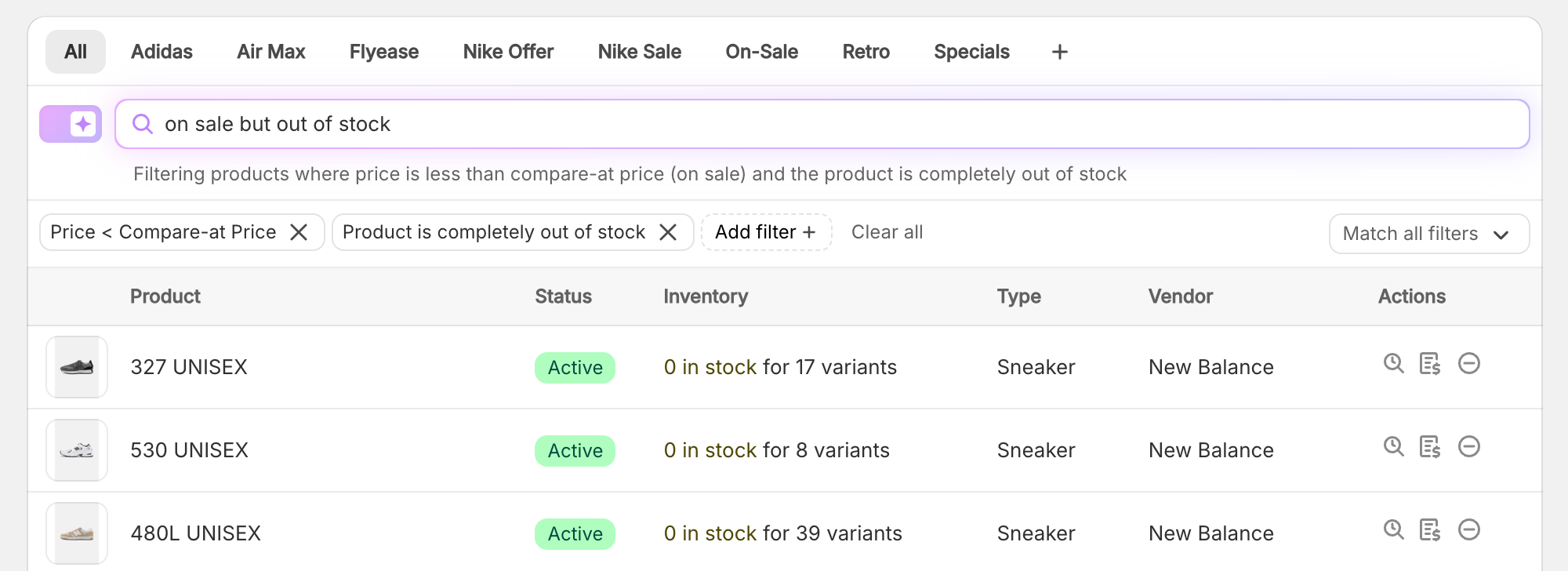
Task: Select the Adidas tab
Action: click(x=162, y=52)
